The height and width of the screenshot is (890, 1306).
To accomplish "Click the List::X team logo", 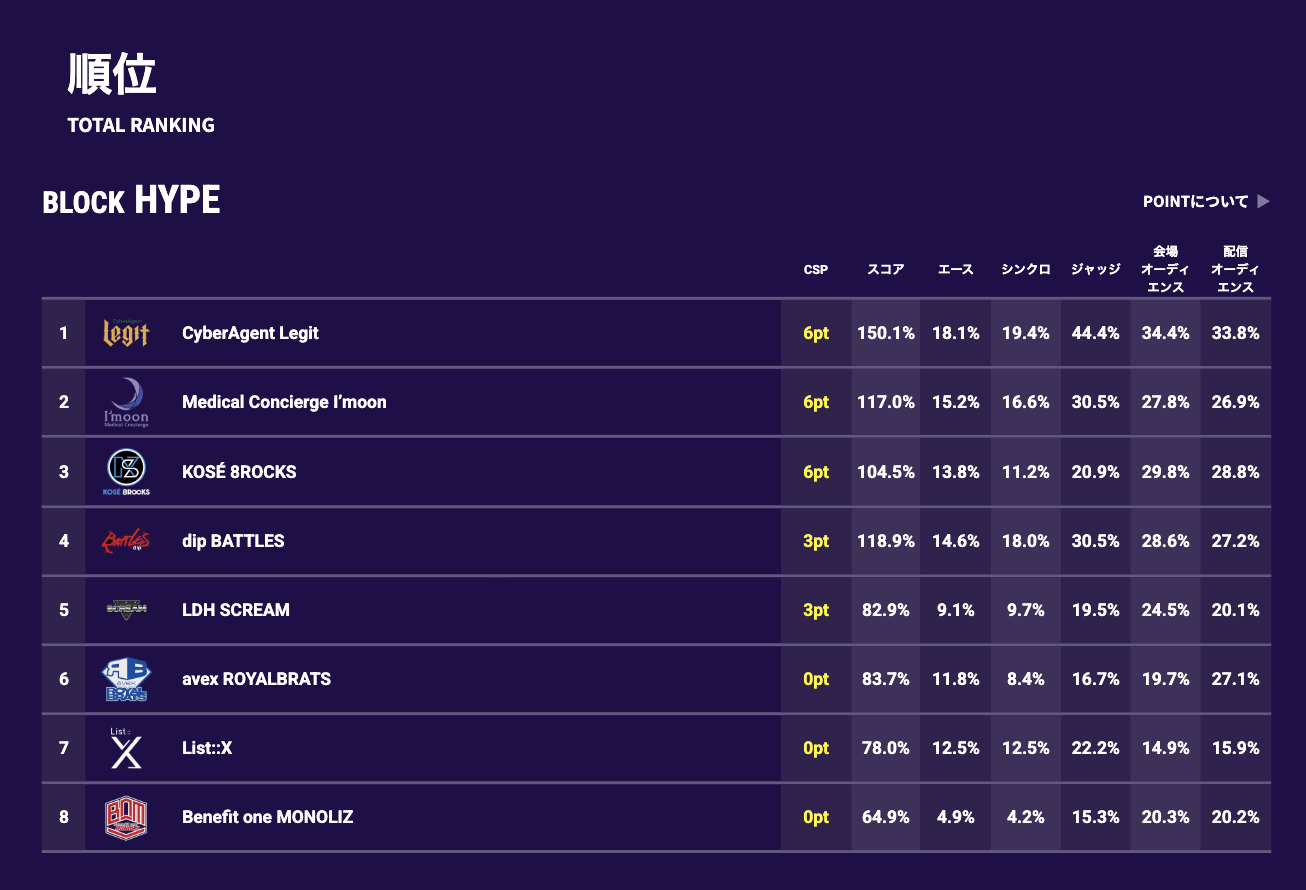I will [x=126, y=748].
